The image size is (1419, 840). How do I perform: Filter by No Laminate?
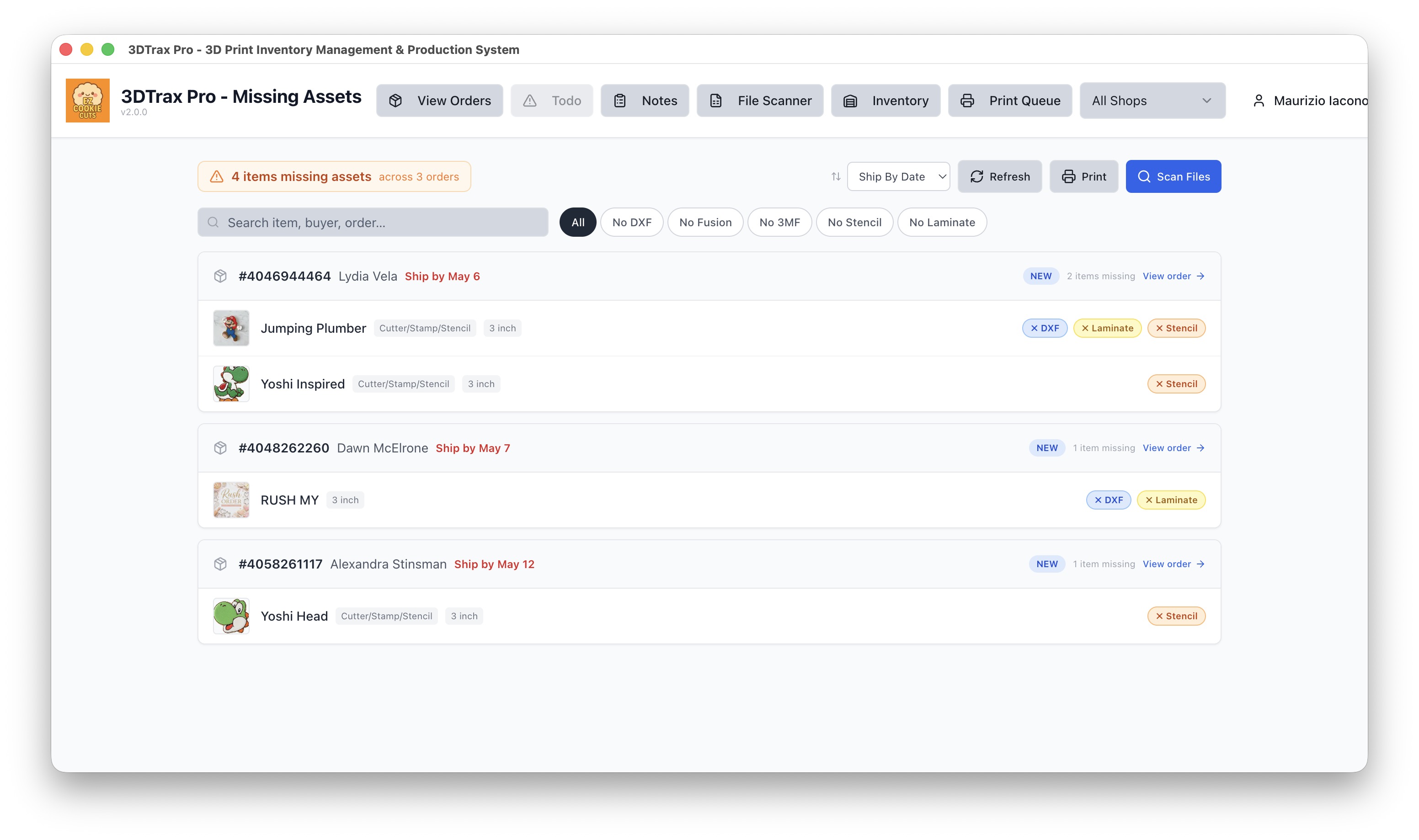click(x=942, y=223)
